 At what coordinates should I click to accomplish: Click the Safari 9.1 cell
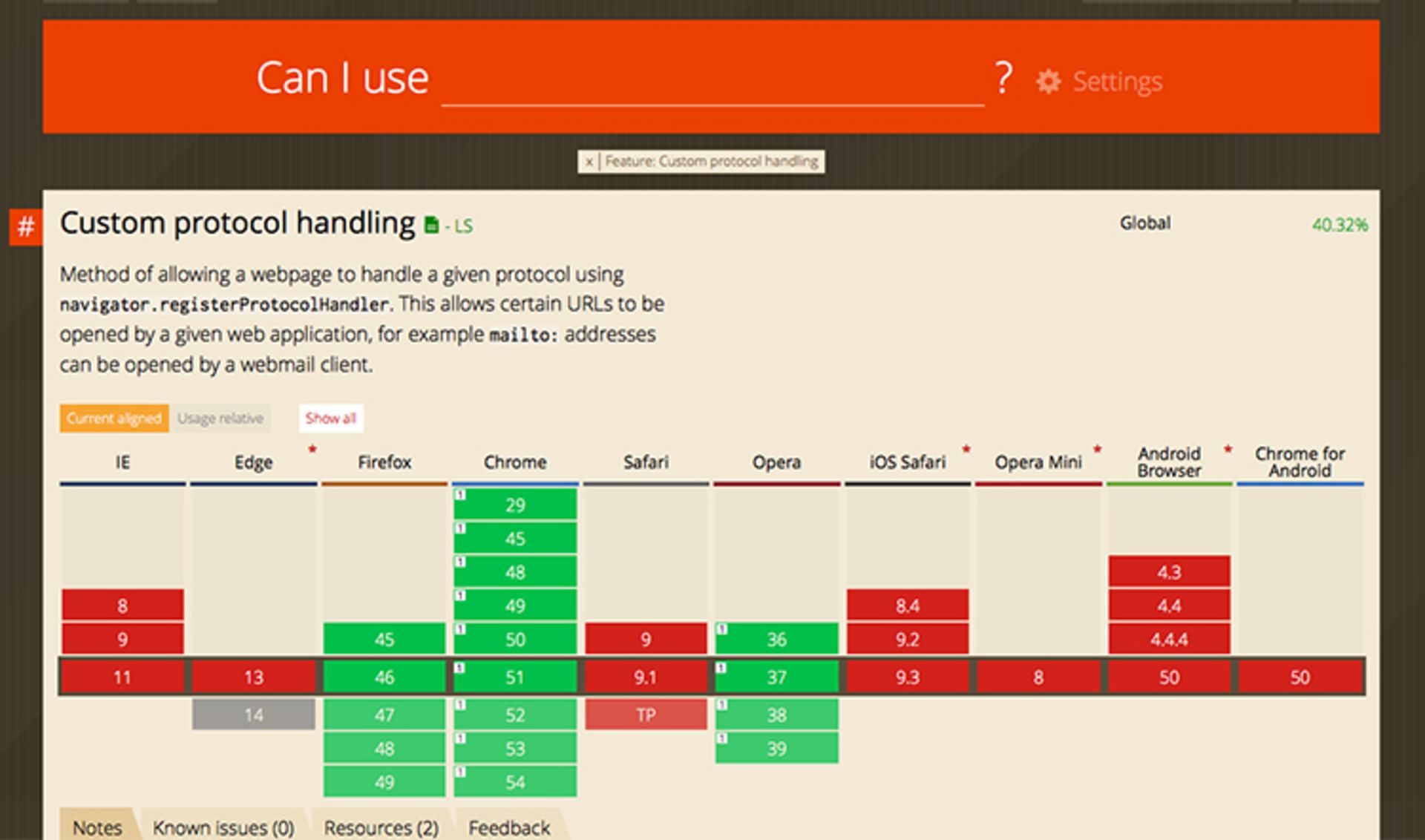(646, 677)
